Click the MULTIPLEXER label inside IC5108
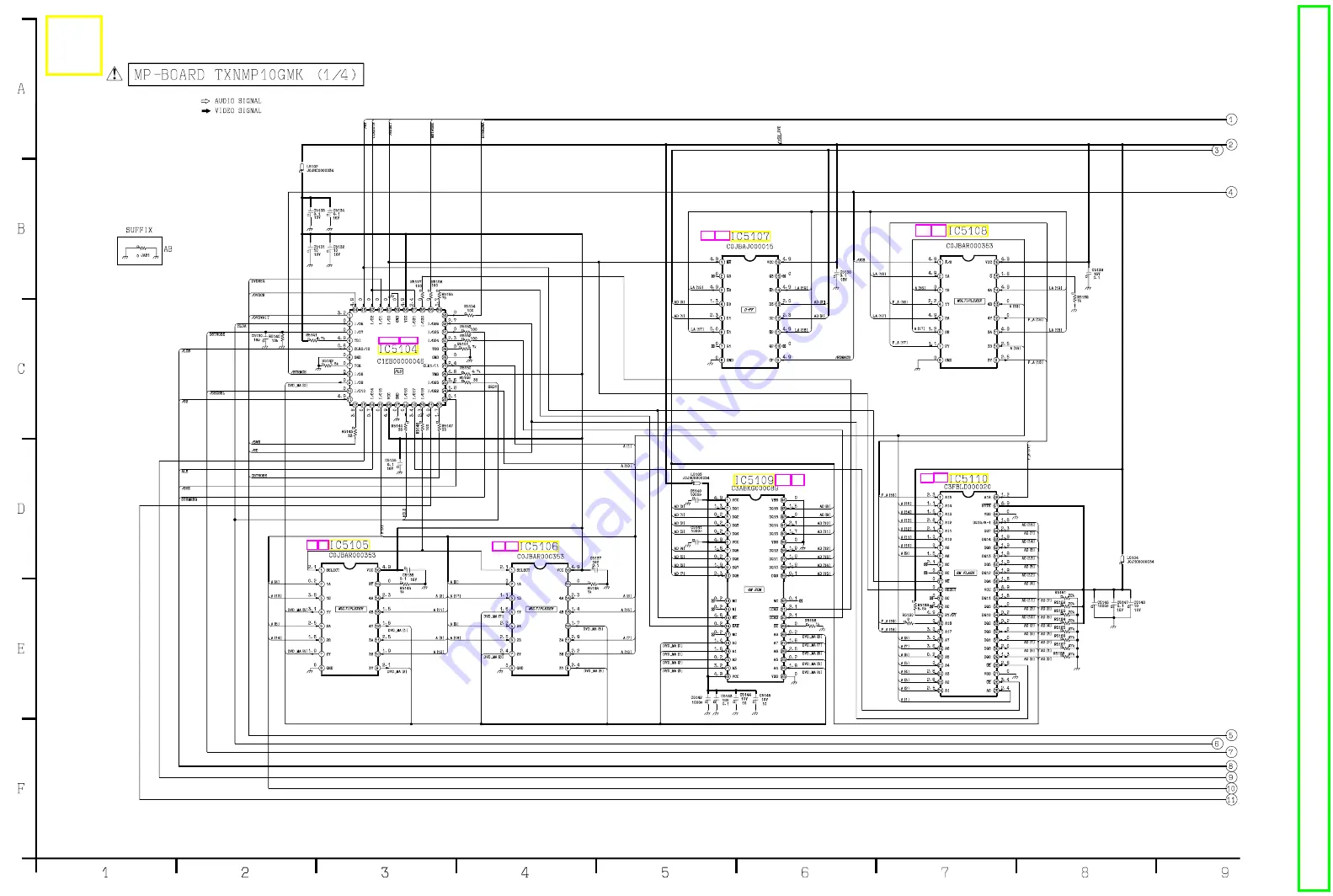This screenshot has height=896, width=1333. (x=970, y=301)
